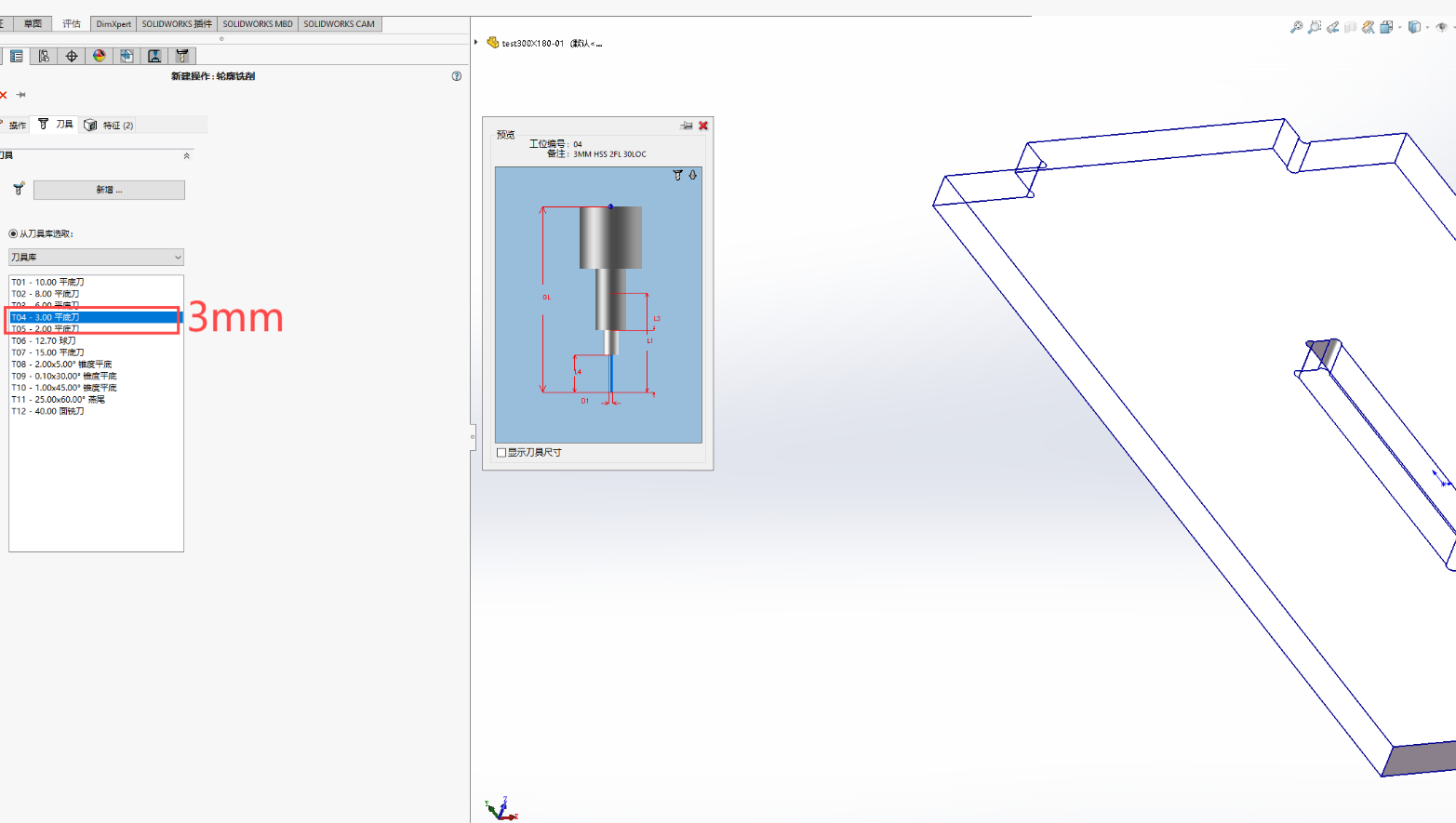The width and height of the screenshot is (1456, 823).
Task: Click the 新增 ... button
Action: tap(109, 190)
